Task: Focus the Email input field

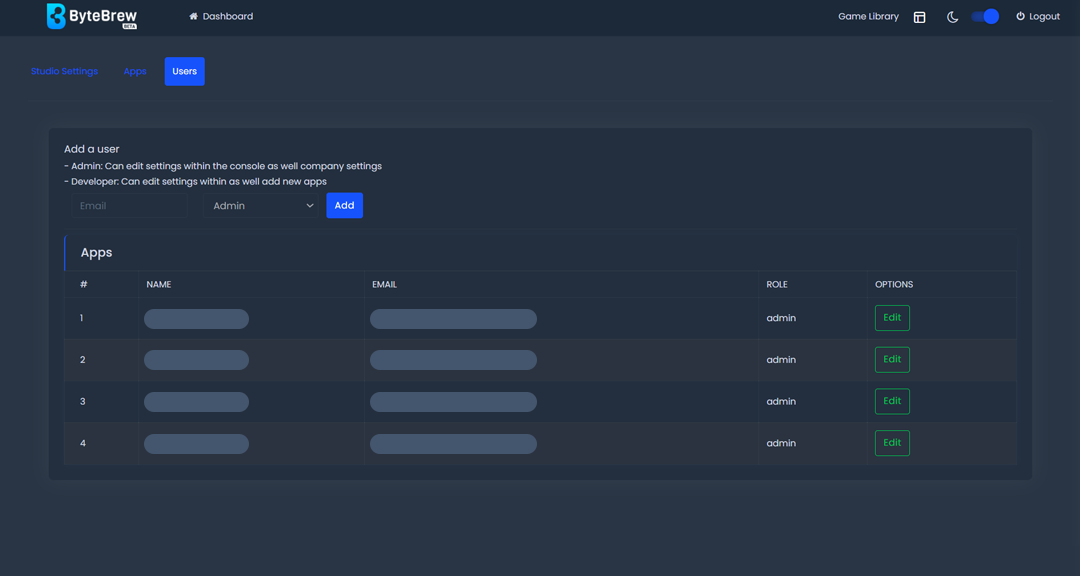Action: coord(129,205)
